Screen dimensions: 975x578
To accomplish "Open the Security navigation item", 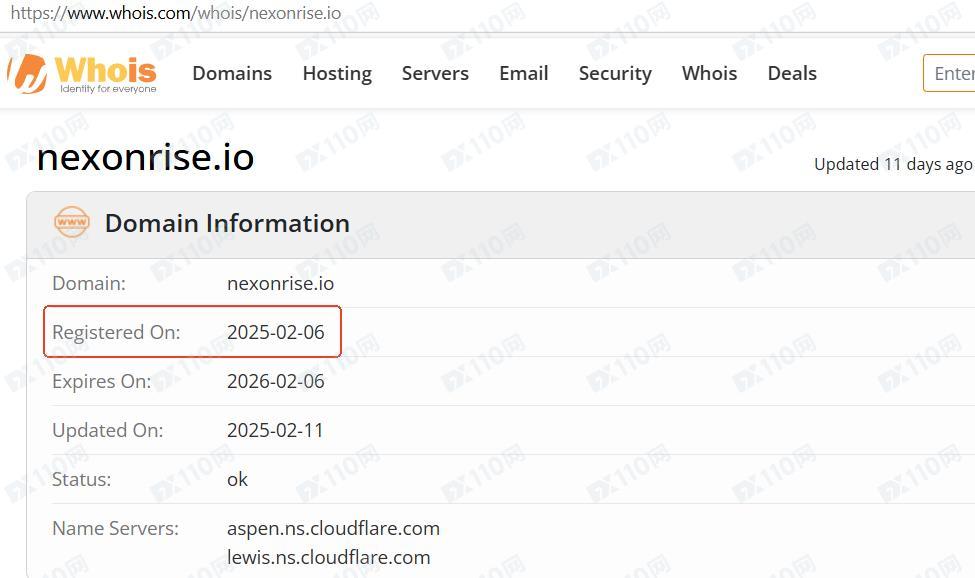I will (x=615, y=73).
